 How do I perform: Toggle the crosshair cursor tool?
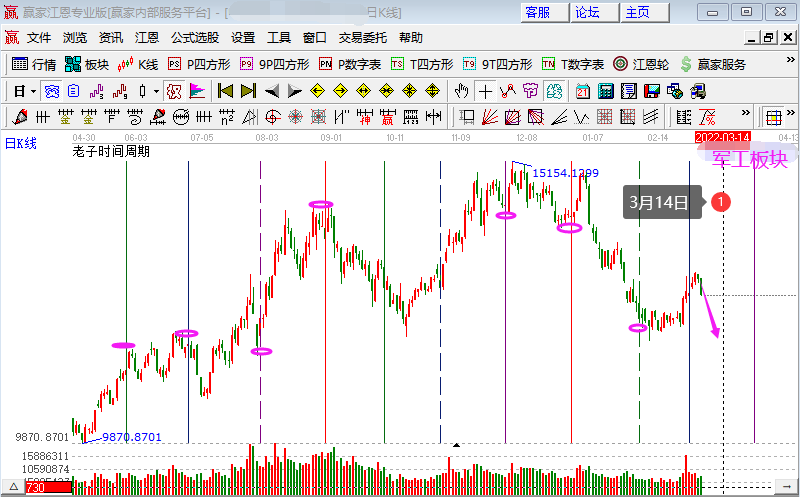(485, 91)
